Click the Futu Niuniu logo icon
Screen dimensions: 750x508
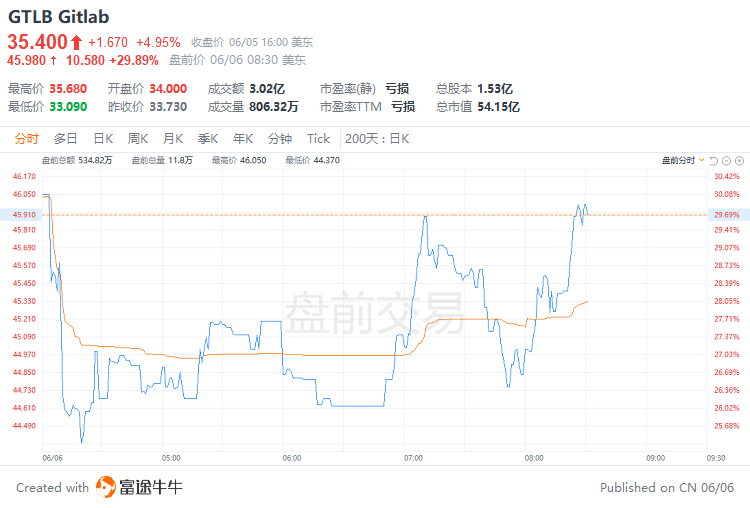105,487
